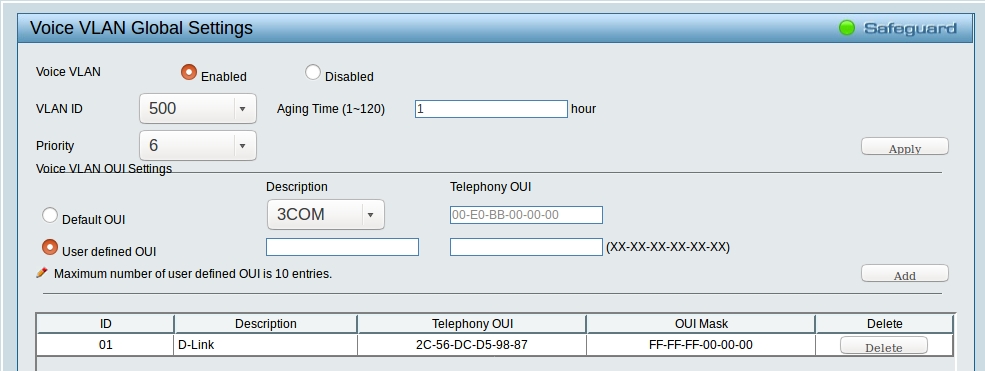The width and height of the screenshot is (985, 371).
Task: Choose the User defined OUI option
Action: click(50, 247)
